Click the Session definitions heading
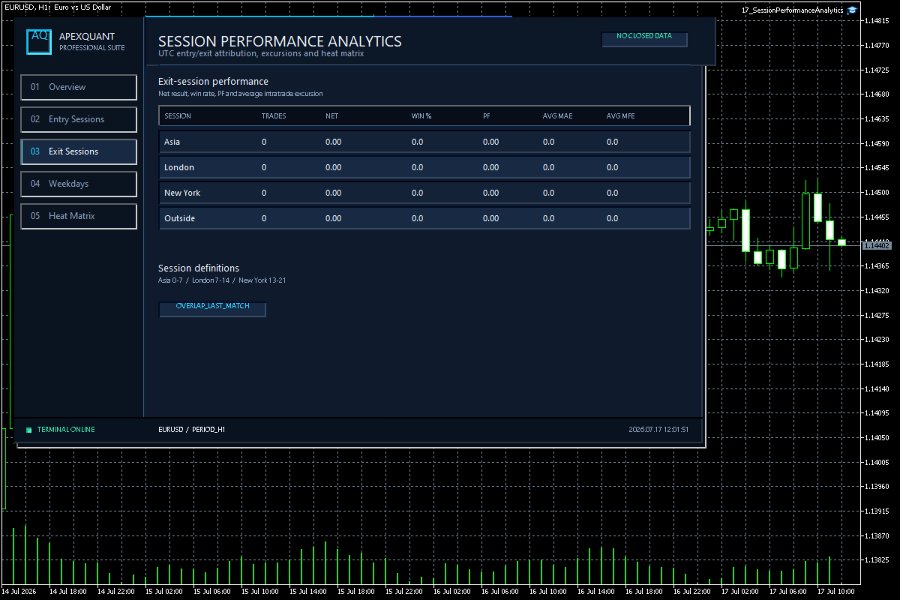 199,268
